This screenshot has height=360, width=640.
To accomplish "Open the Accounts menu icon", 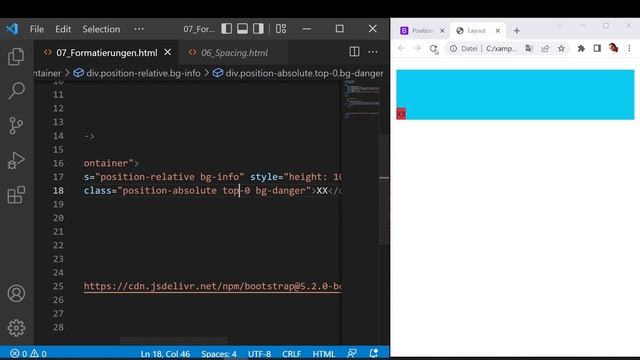I will click(16, 293).
